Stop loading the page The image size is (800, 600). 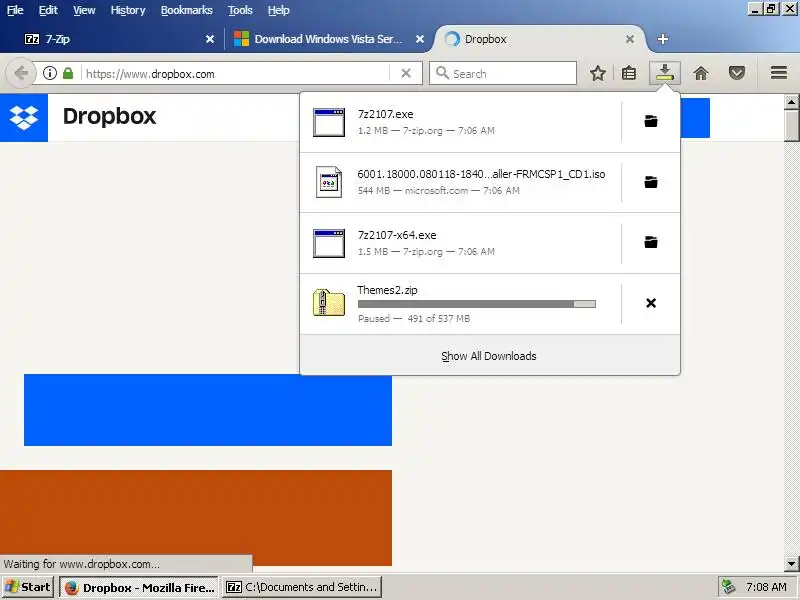(406, 73)
